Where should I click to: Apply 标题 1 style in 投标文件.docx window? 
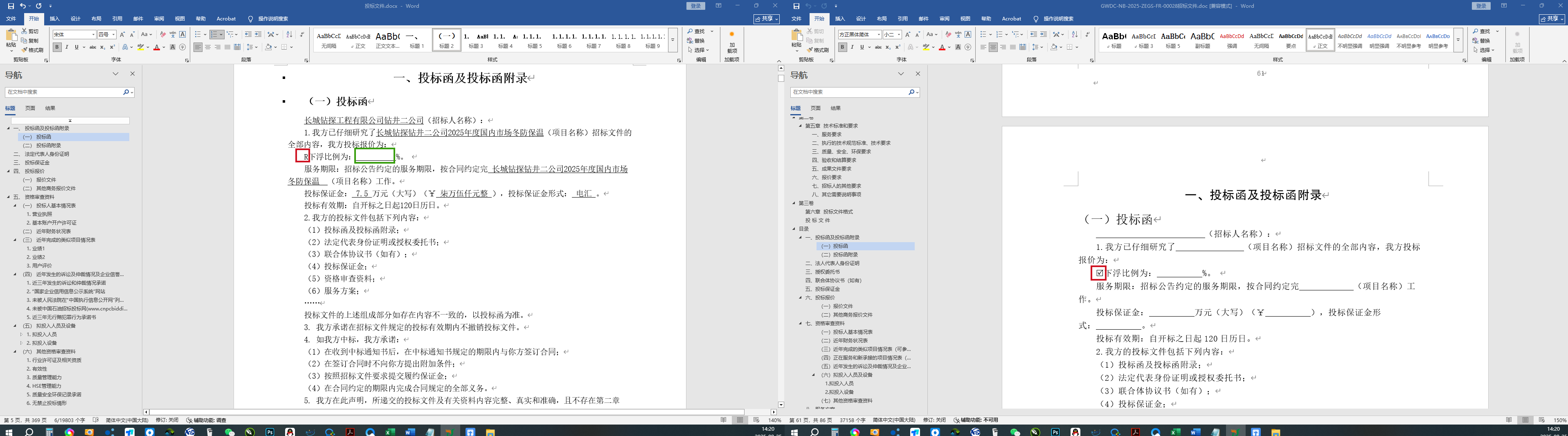[x=416, y=40]
